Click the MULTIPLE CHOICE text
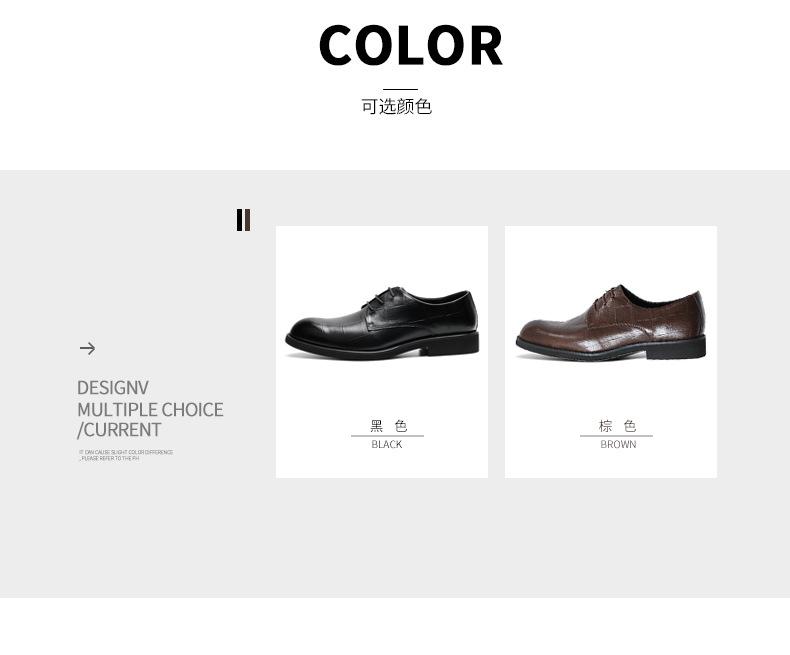Viewport: 790px width, 655px height. 150,410
